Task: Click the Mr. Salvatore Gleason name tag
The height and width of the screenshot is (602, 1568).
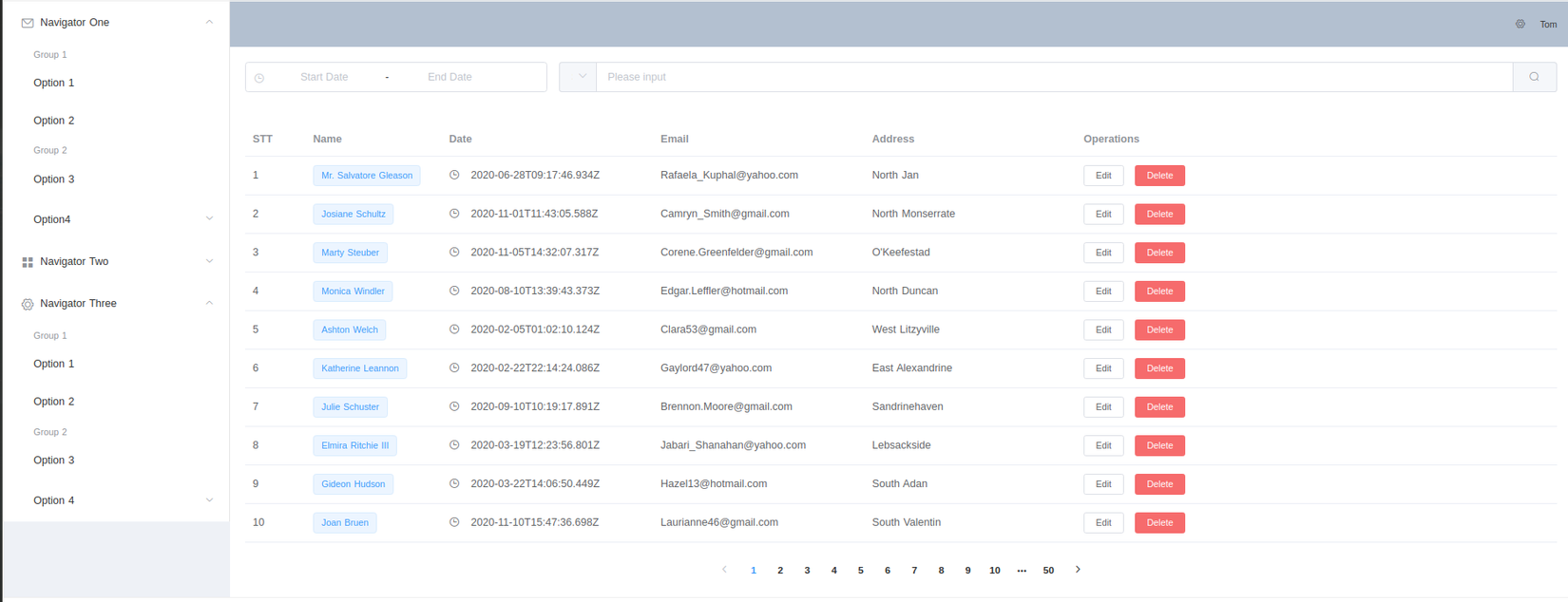Action: click(367, 176)
